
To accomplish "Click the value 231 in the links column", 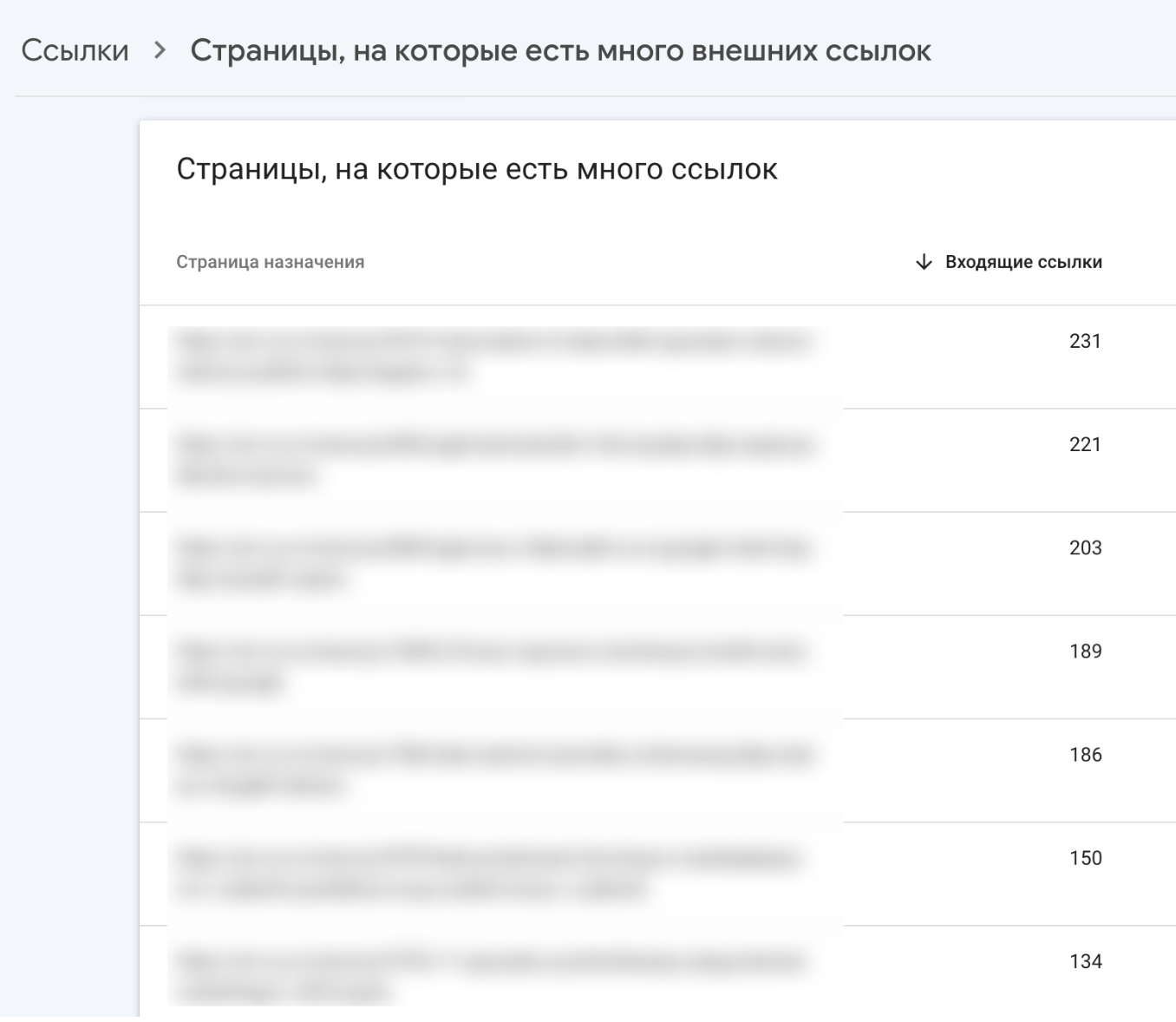I will click(1087, 341).
